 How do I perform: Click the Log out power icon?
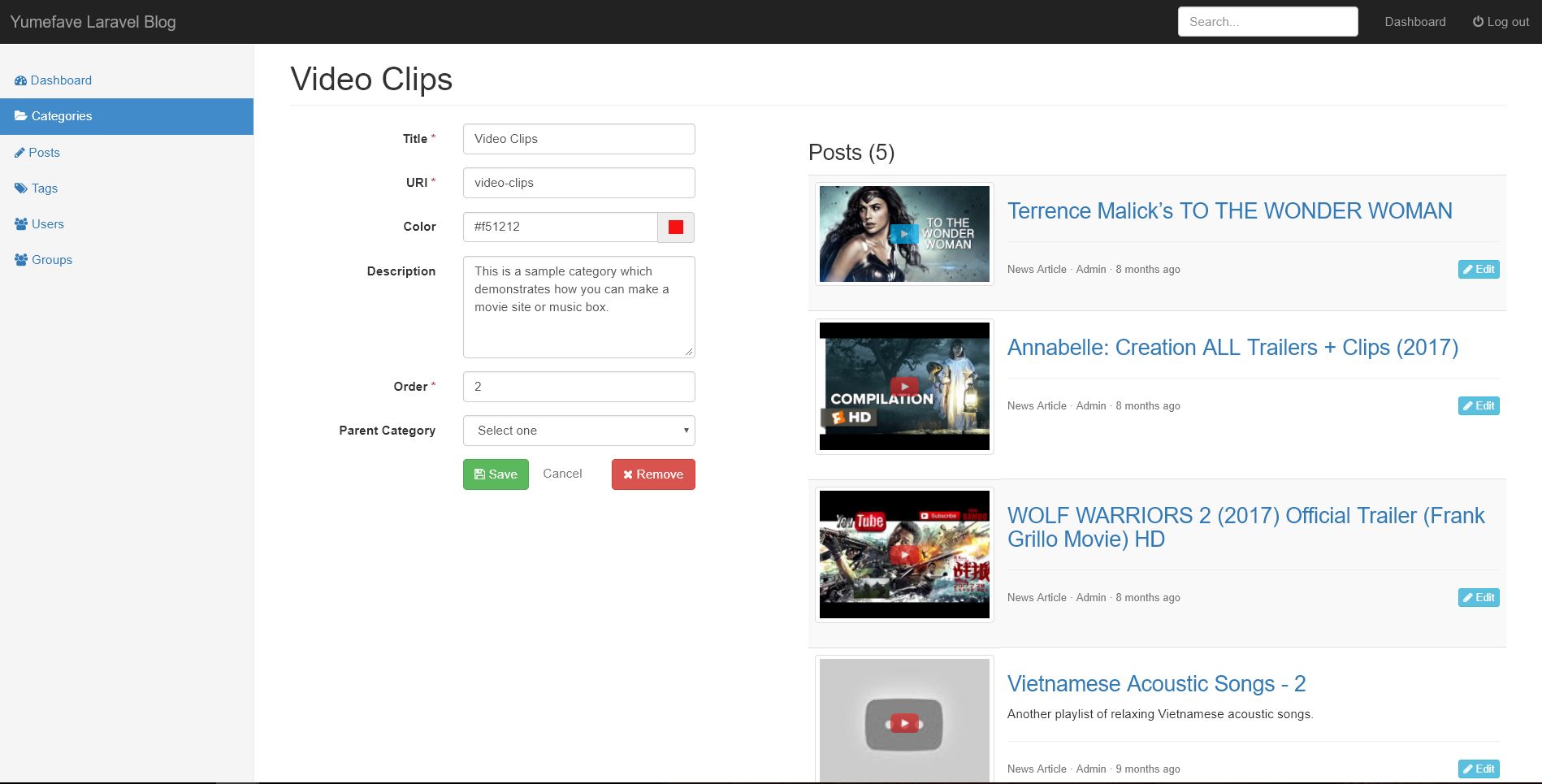(1478, 22)
